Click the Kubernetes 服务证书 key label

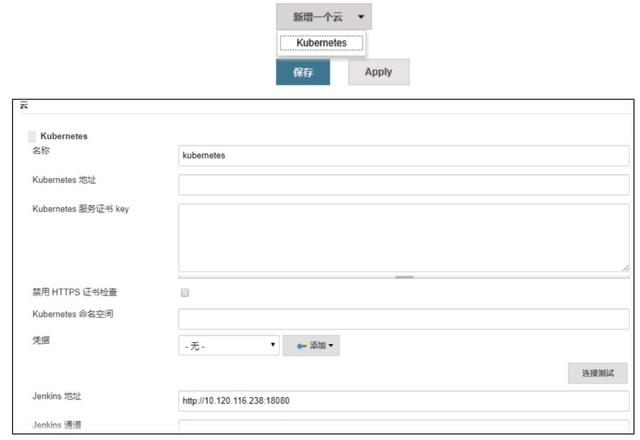coord(80,209)
